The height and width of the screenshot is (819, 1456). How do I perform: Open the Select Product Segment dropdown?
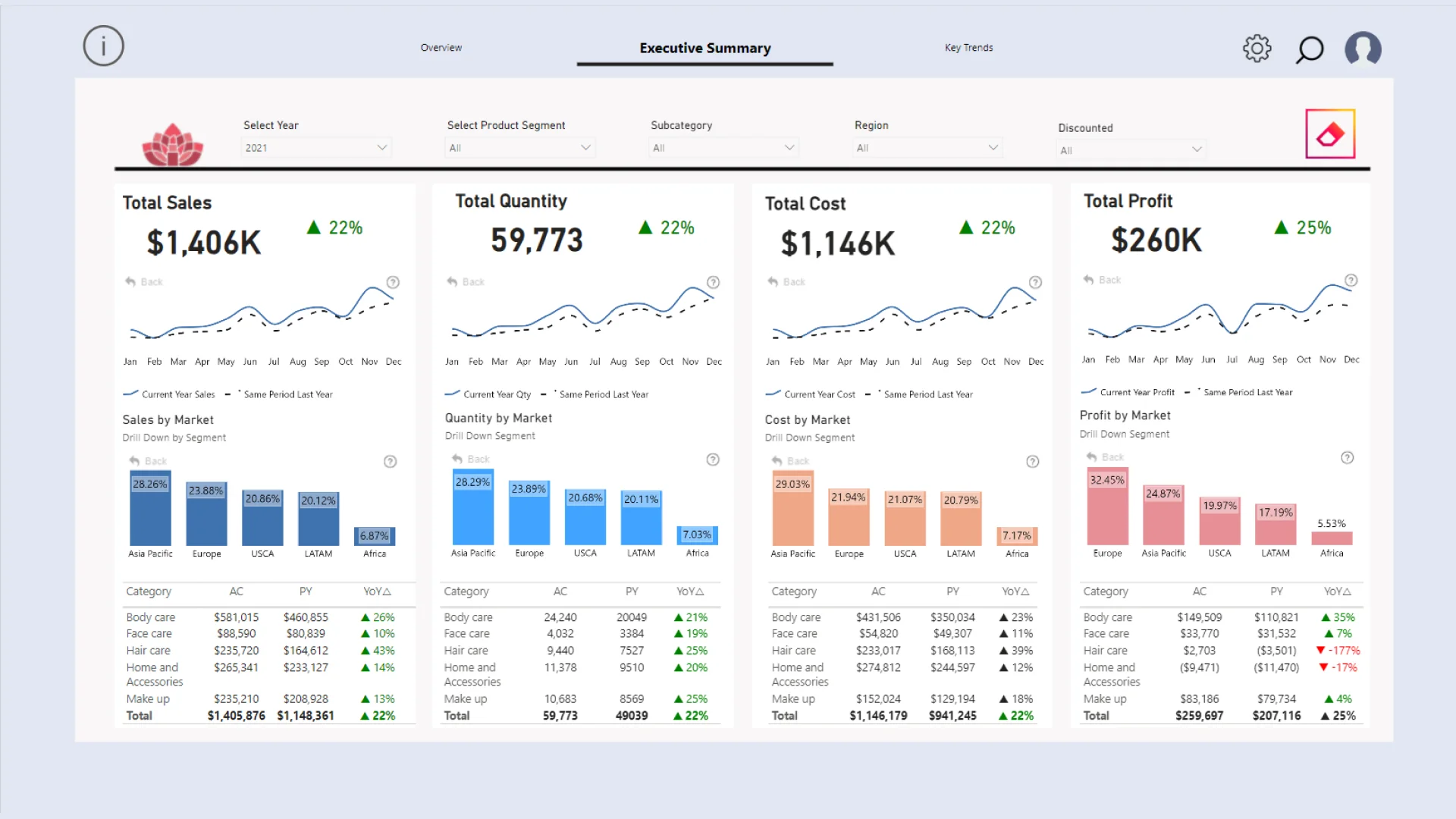tap(519, 148)
